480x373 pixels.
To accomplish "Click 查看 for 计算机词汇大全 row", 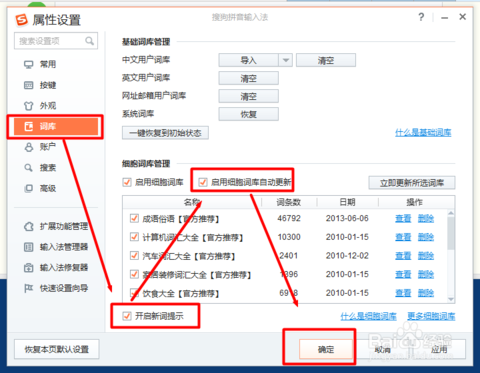I will pyautogui.click(x=403, y=237).
